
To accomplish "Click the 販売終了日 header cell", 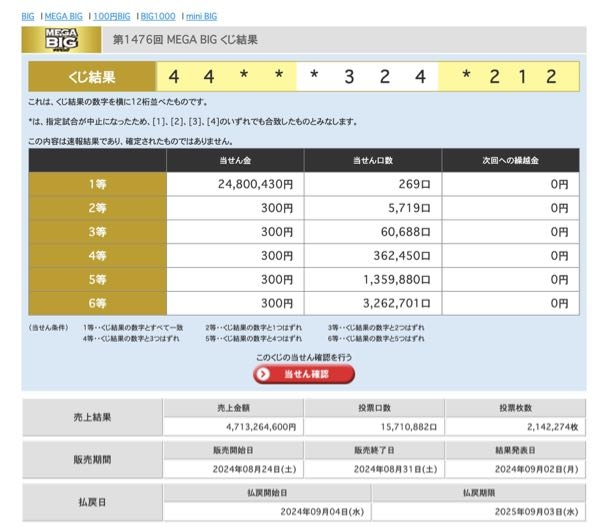I will (374, 450).
